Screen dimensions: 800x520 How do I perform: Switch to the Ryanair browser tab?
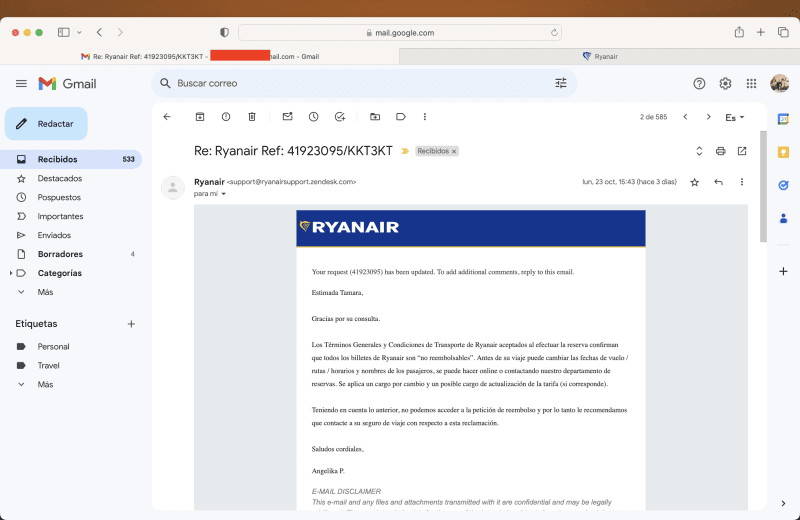tap(599, 56)
